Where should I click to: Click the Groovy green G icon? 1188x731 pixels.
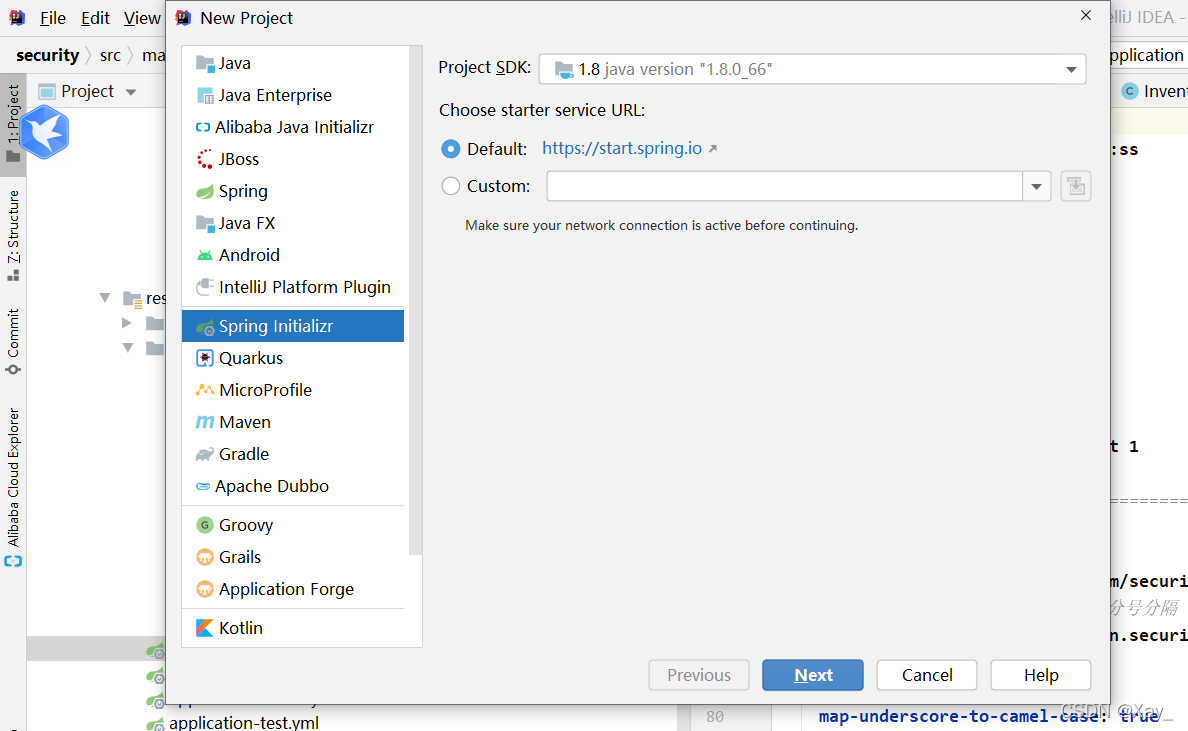(205, 525)
